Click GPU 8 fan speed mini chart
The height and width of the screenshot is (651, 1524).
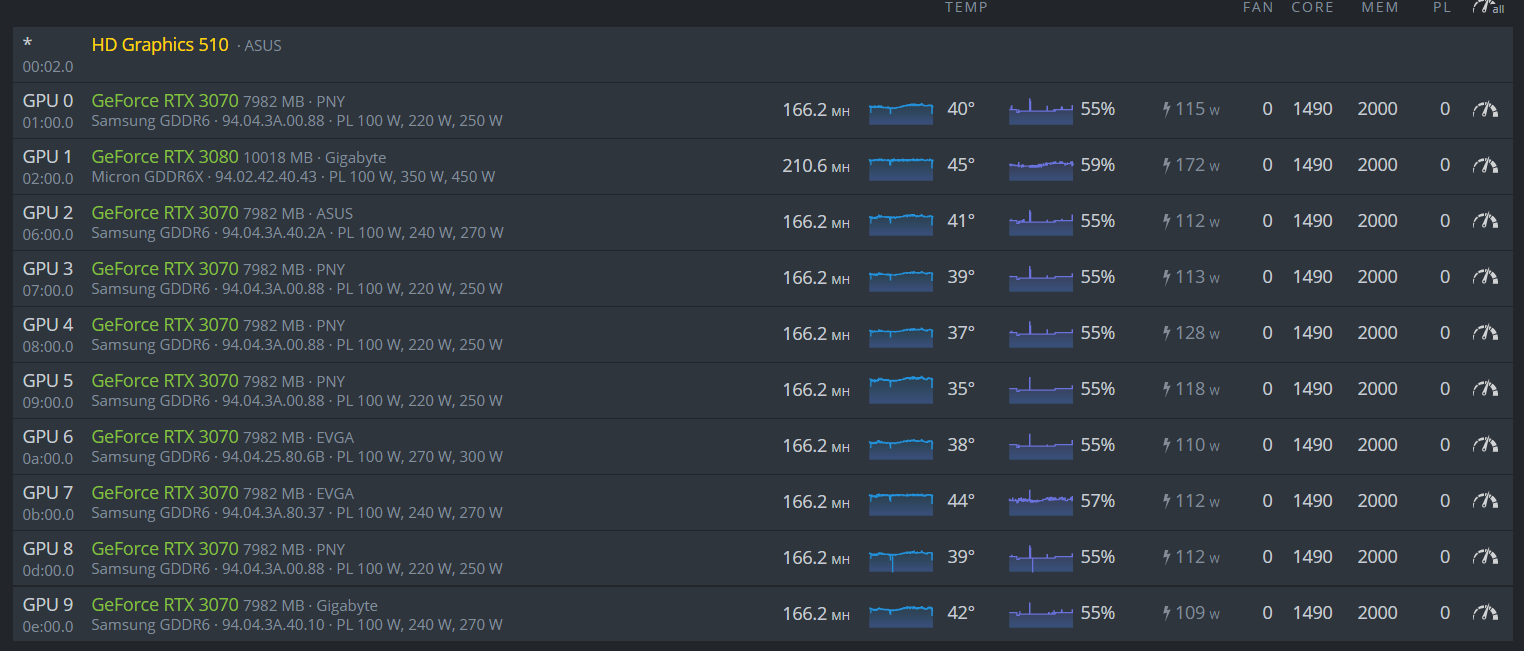tap(1041, 557)
